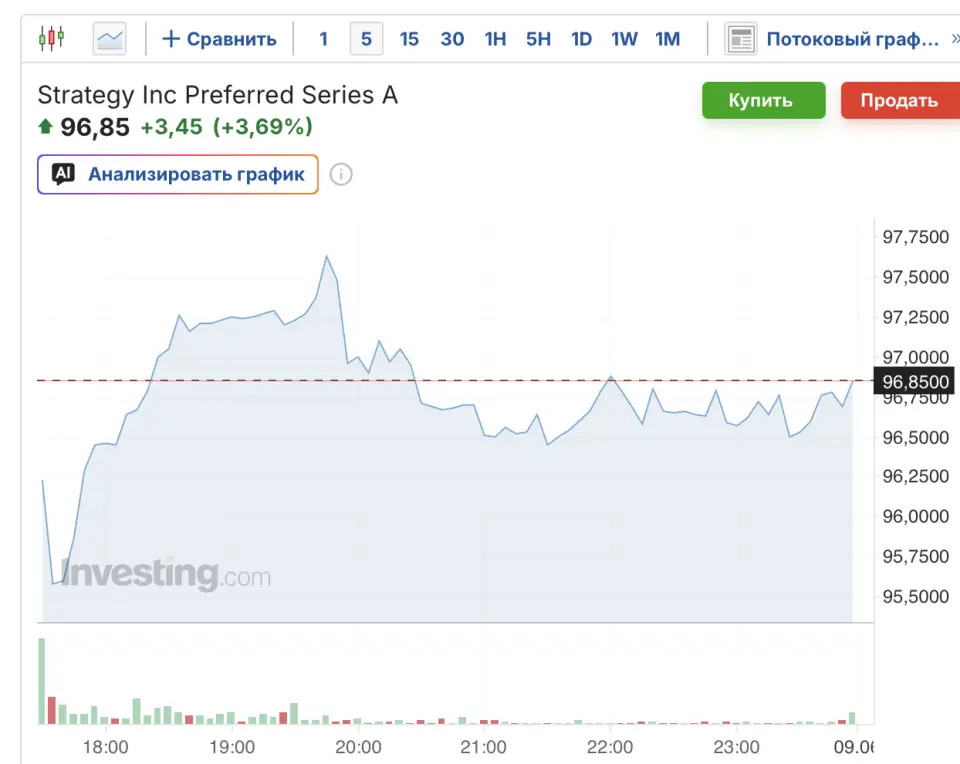Screen dimensions: 960x764
Task: Click the info icon beside Анализировать график
Action: click(341, 174)
